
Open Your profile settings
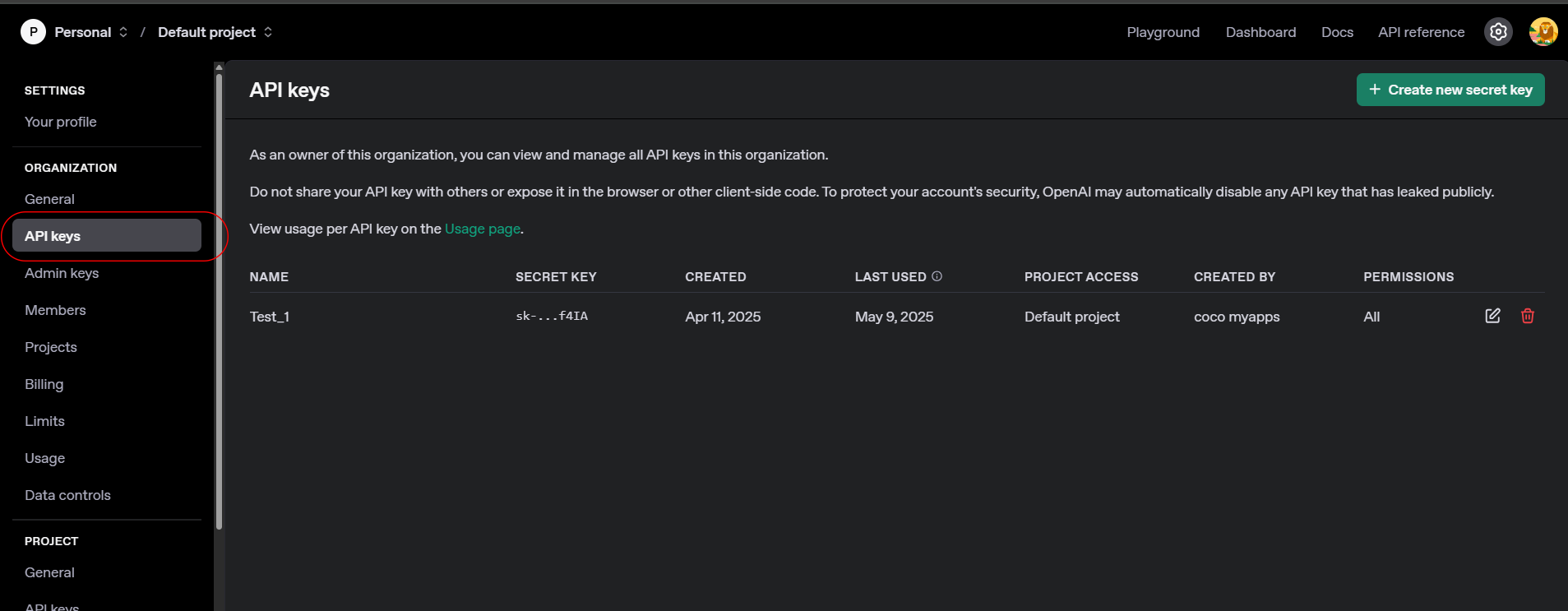tap(61, 122)
